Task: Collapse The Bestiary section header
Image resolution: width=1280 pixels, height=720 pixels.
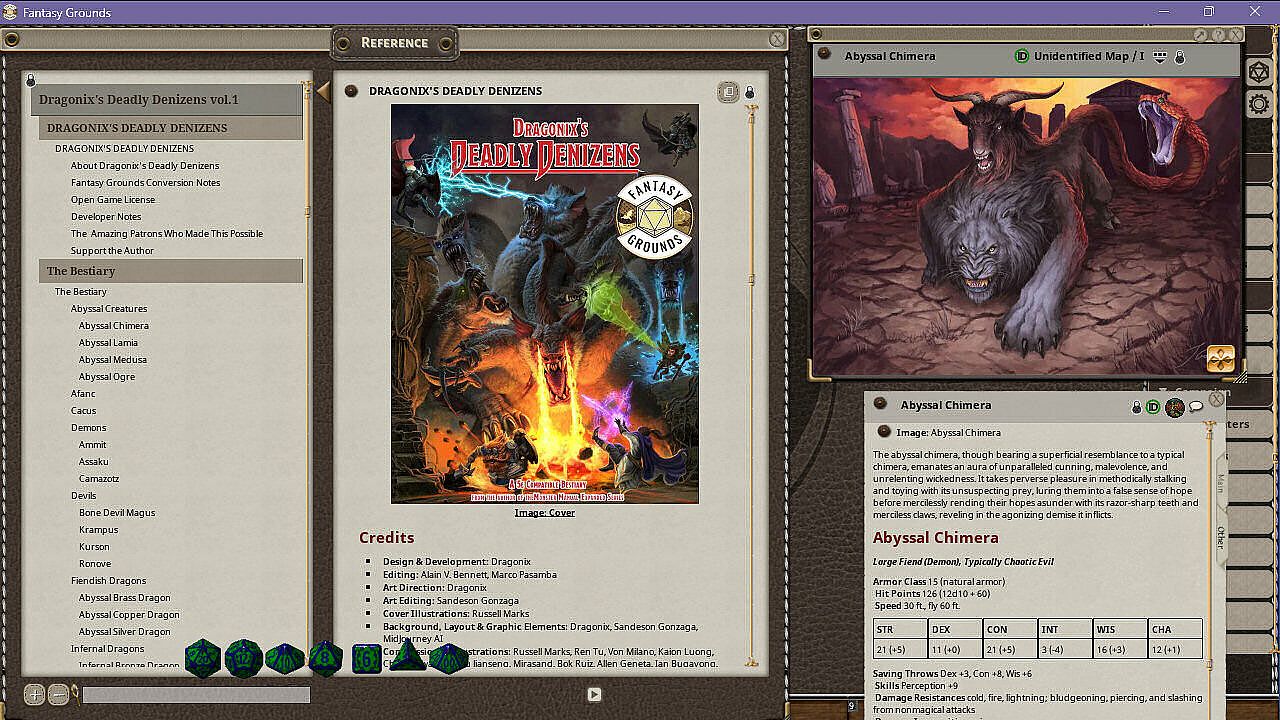Action: [171, 271]
